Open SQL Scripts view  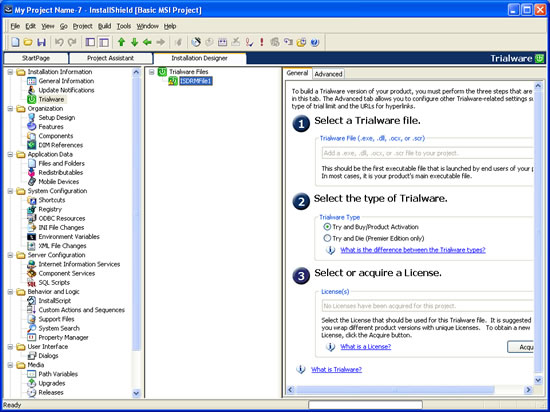pos(54,282)
